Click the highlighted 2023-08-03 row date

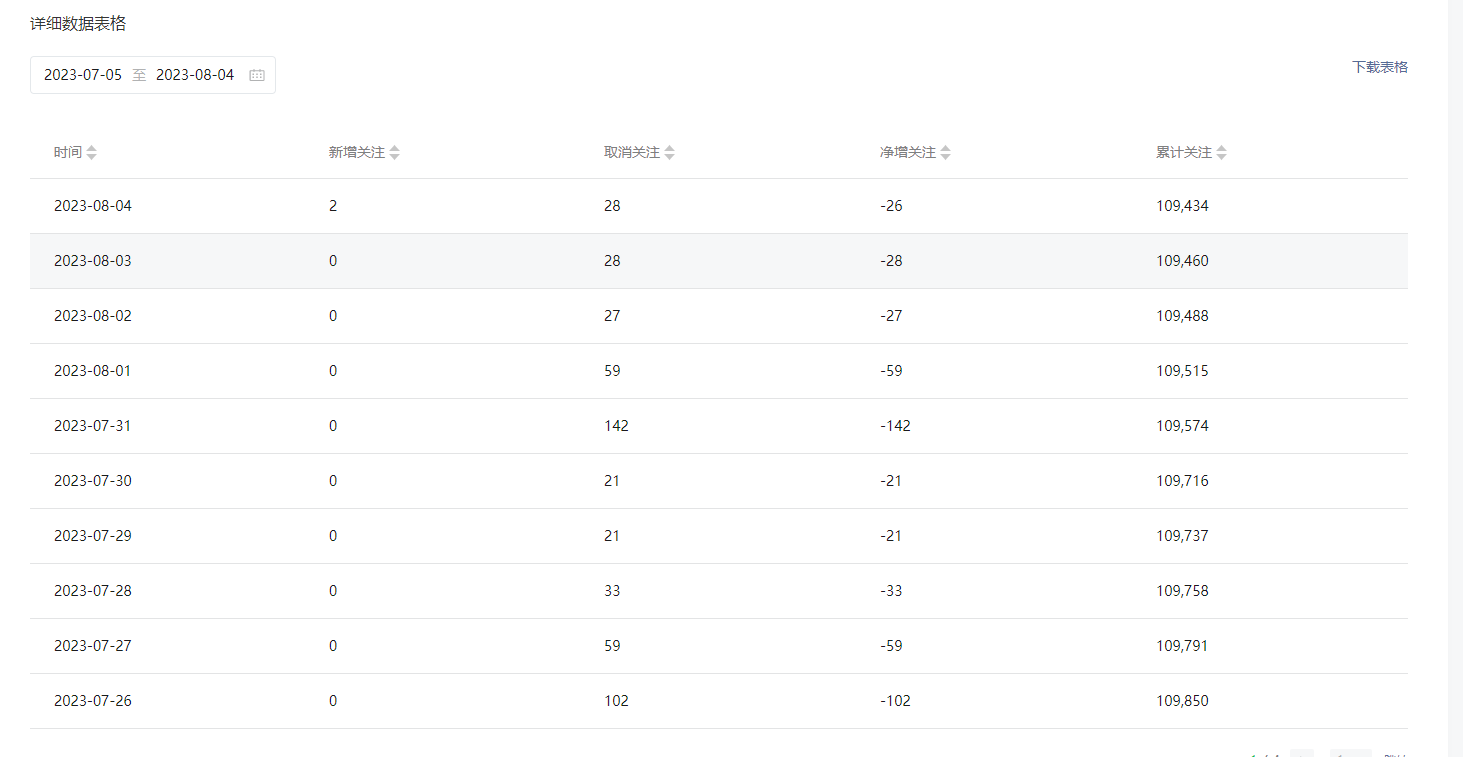point(93,261)
